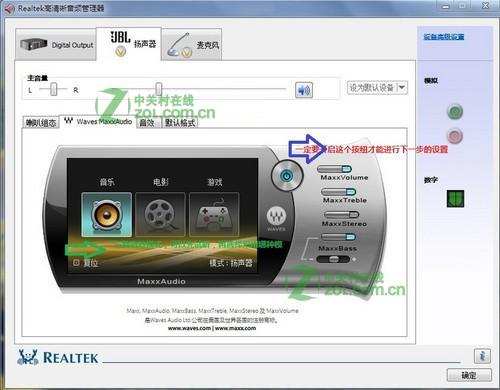The width and height of the screenshot is (500, 390).
Task: Click the information i button
Action: point(482,356)
